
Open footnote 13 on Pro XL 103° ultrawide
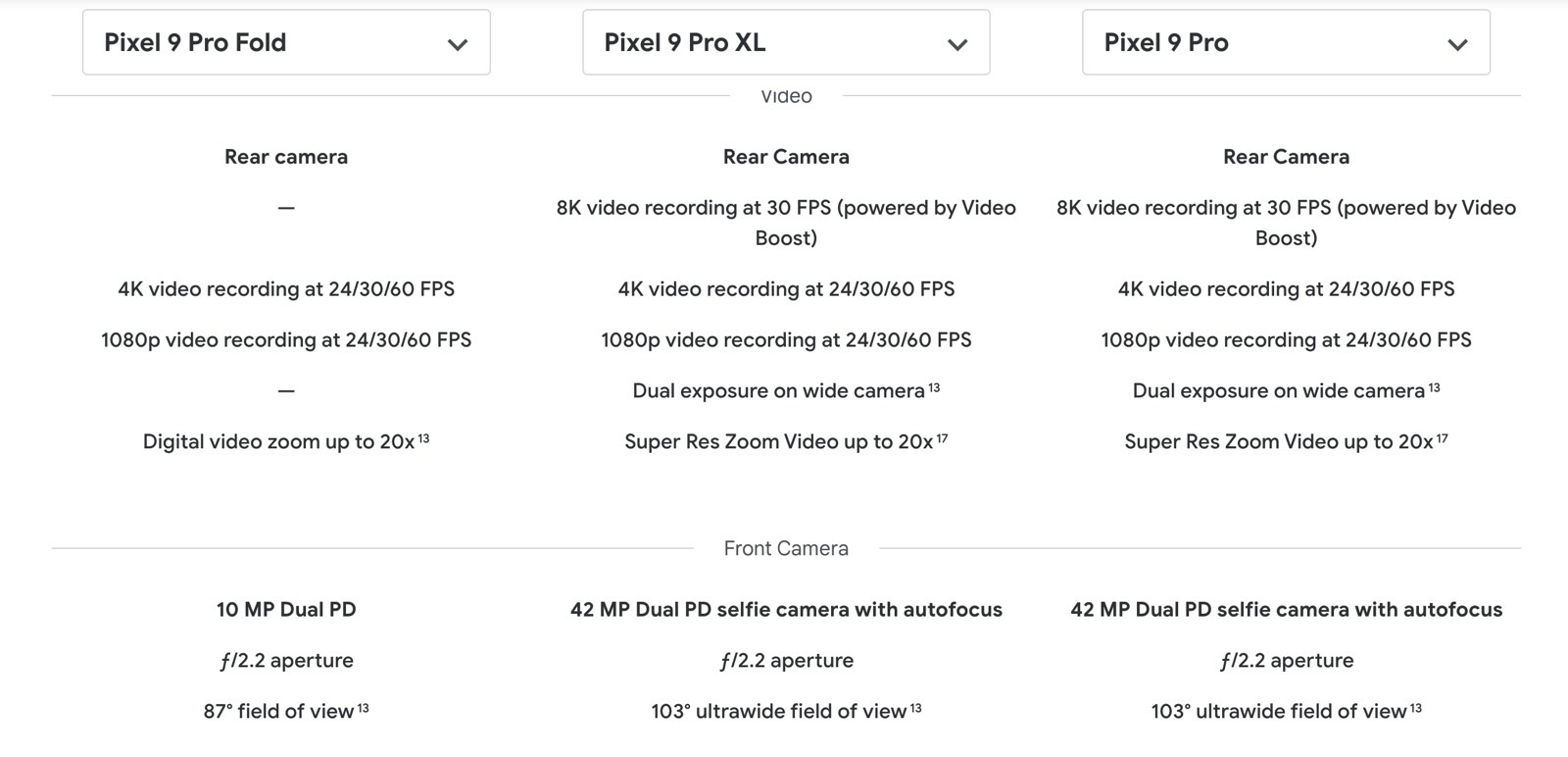pyautogui.click(x=915, y=708)
